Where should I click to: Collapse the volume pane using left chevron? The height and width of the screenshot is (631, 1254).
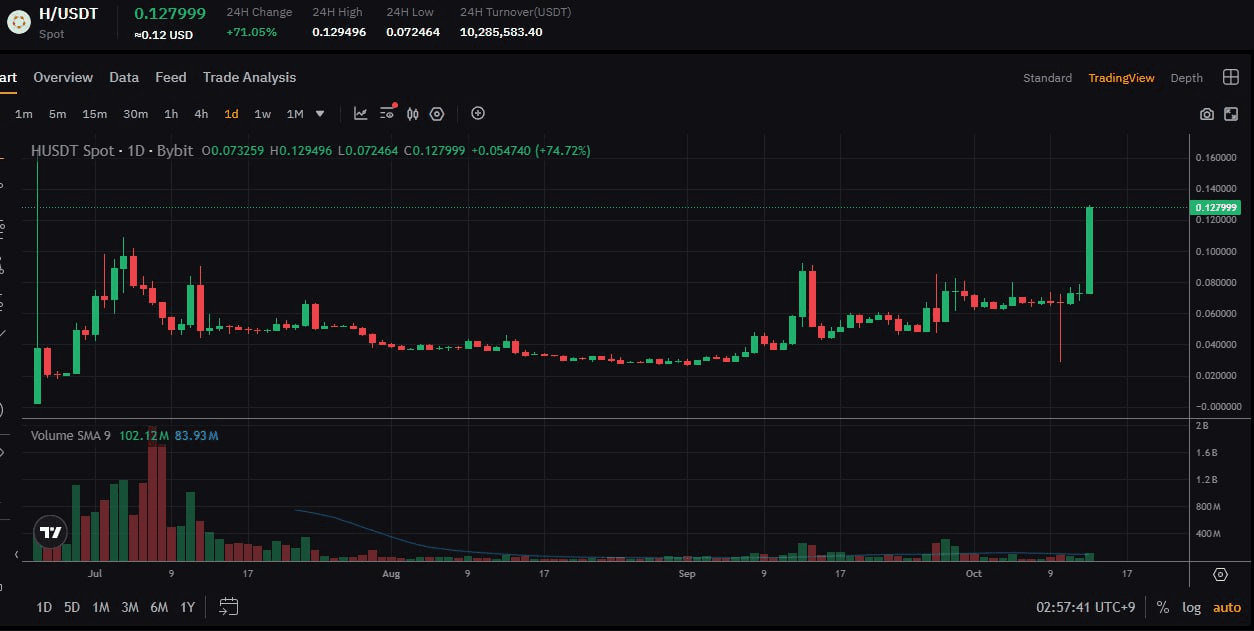[x=16, y=553]
